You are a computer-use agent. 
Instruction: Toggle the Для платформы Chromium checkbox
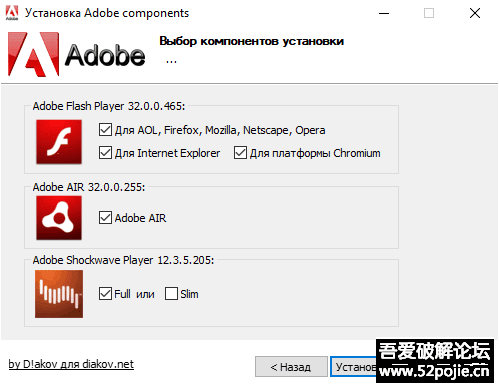pyautogui.click(x=240, y=153)
